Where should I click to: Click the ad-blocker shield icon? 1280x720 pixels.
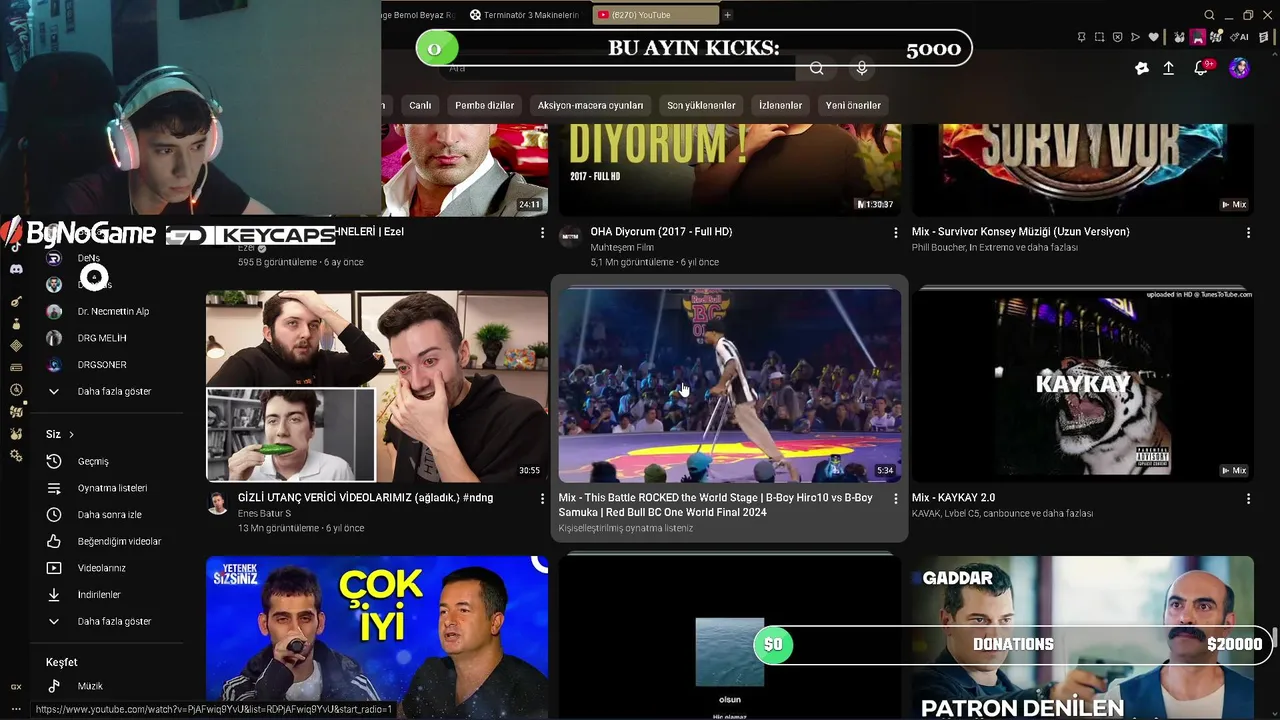tap(1117, 37)
